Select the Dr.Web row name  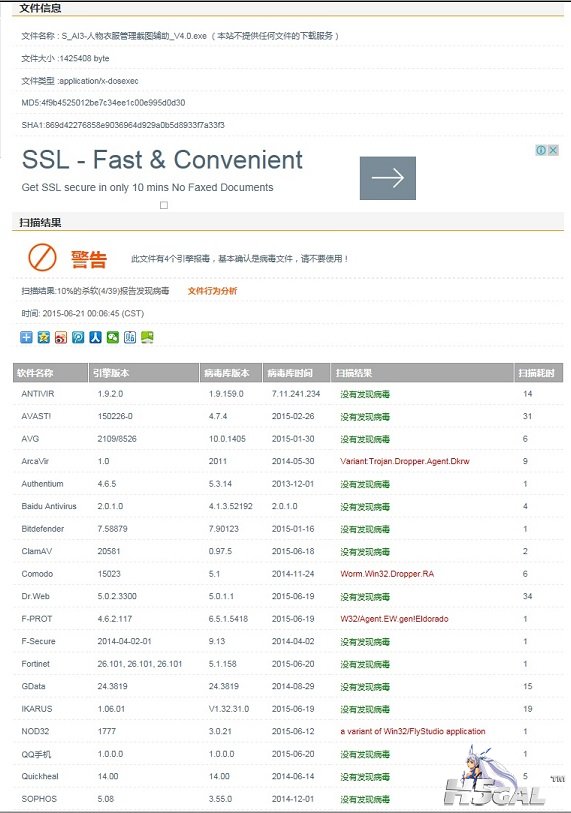pyautogui.click(x=35, y=596)
